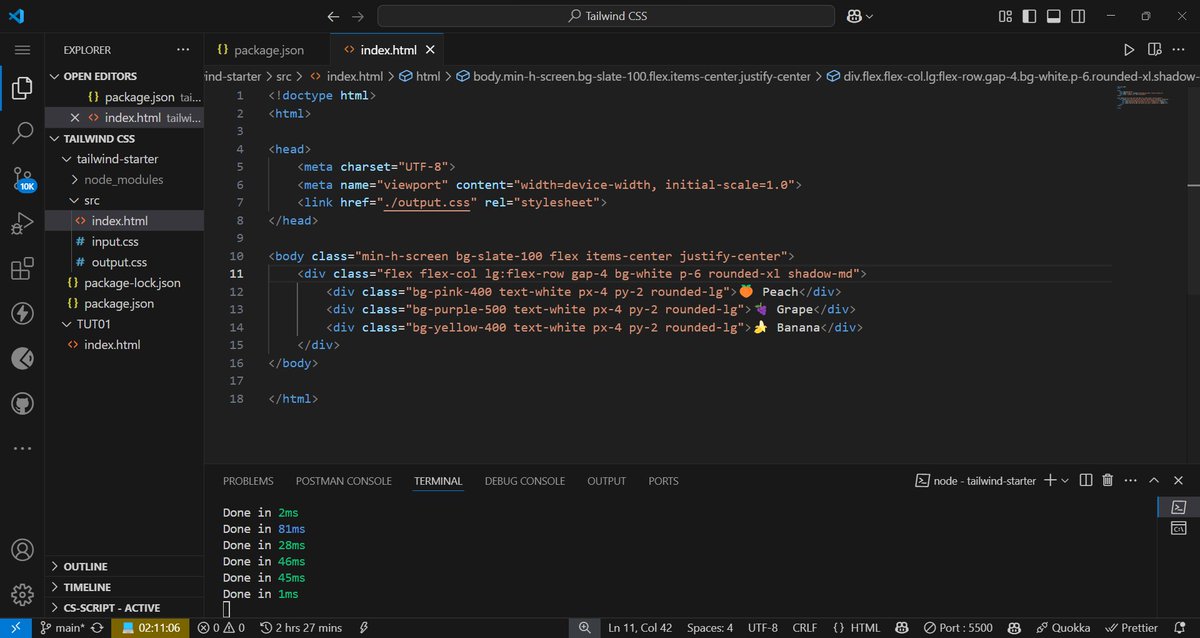Open output.css in the file tree
The width and height of the screenshot is (1200, 638).
click(x=119, y=262)
